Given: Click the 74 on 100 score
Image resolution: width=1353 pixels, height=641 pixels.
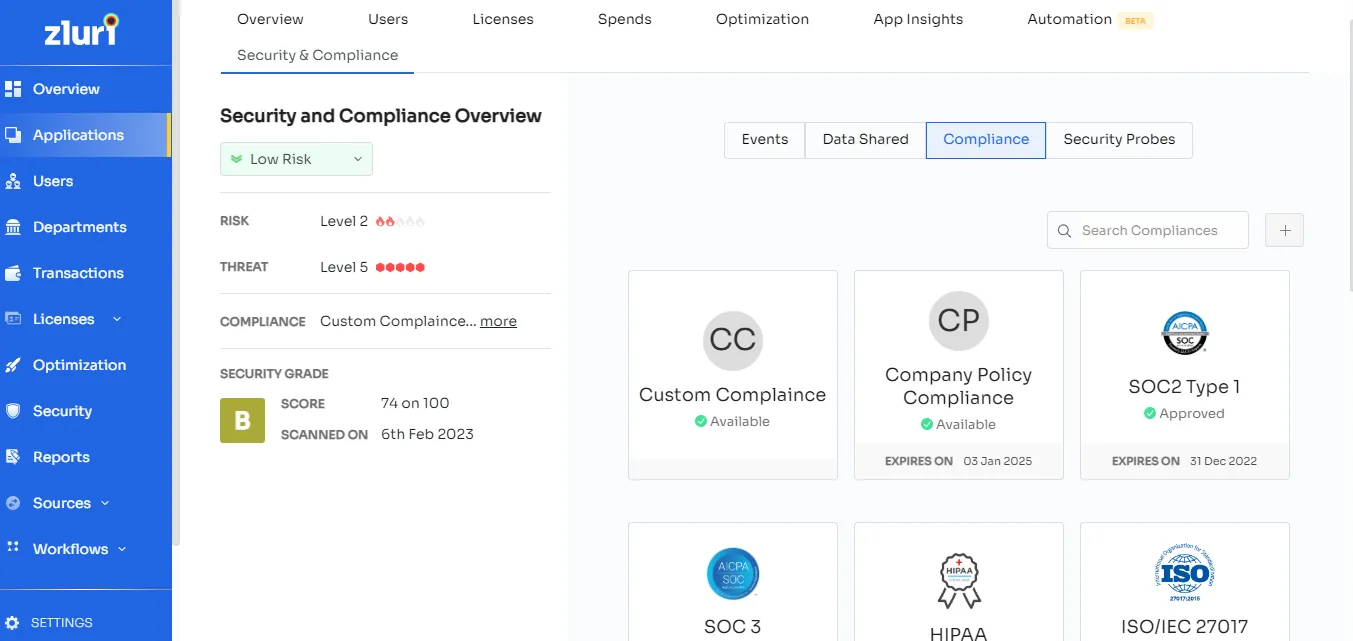Looking at the screenshot, I should tap(415, 403).
